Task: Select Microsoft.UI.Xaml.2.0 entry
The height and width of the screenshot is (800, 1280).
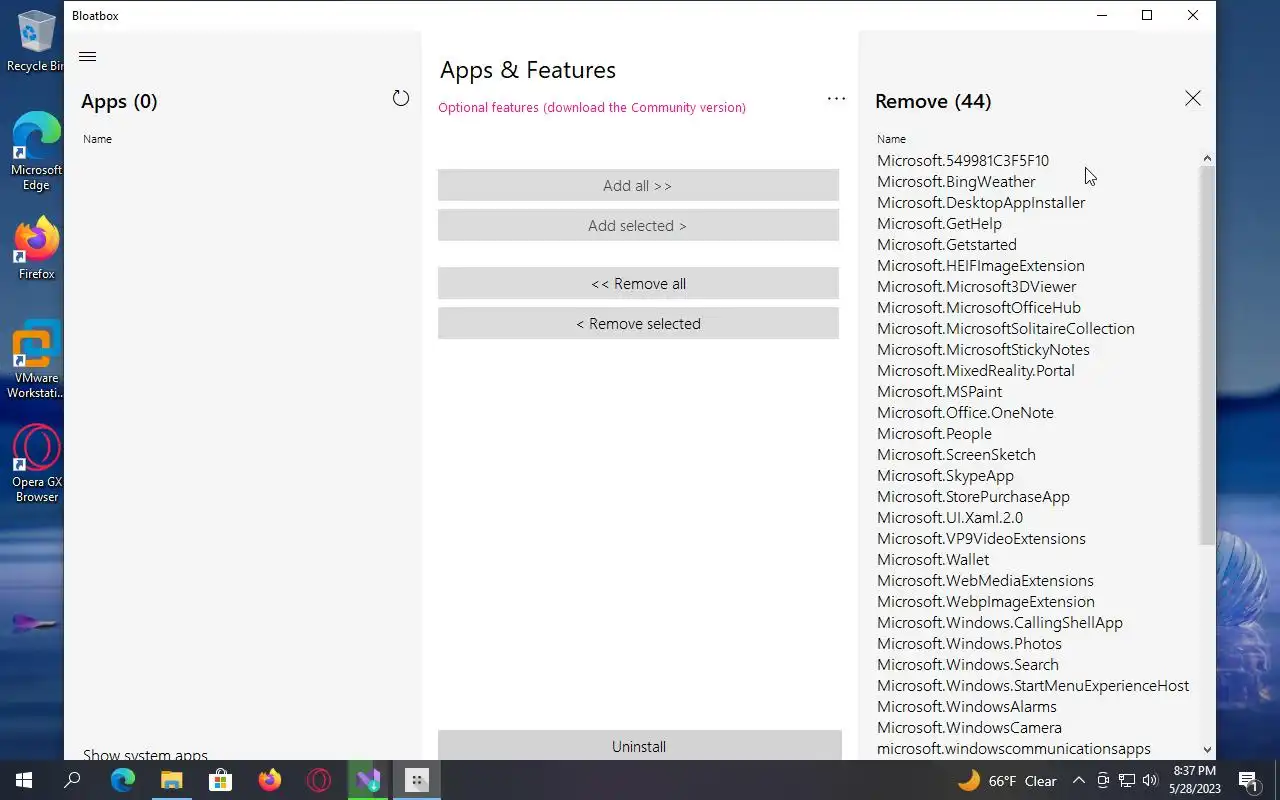Action: 950,517
